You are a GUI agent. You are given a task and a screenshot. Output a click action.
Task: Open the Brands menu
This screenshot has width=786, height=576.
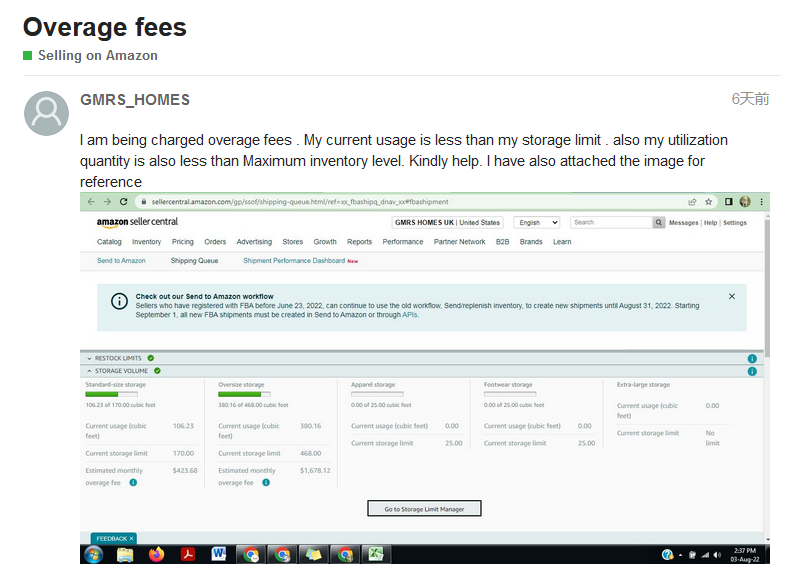click(531, 242)
